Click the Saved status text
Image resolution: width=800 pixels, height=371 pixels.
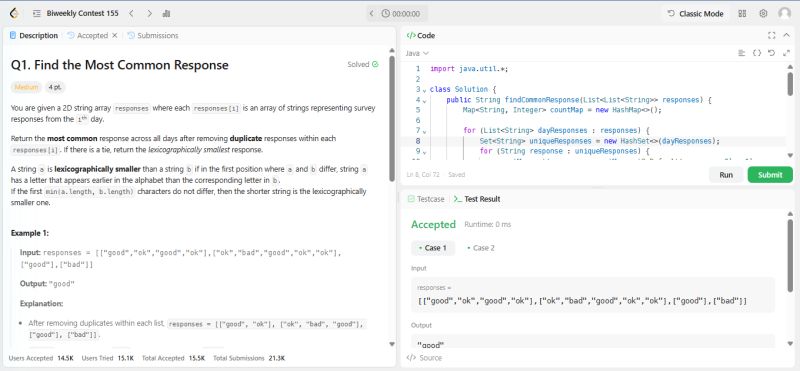pos(457,175)
